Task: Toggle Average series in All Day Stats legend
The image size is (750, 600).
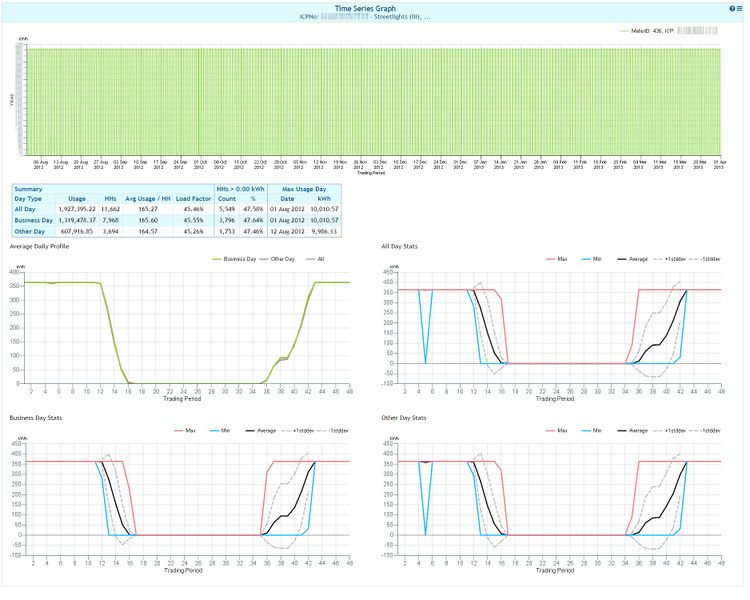Action: (x=632, y=259)
